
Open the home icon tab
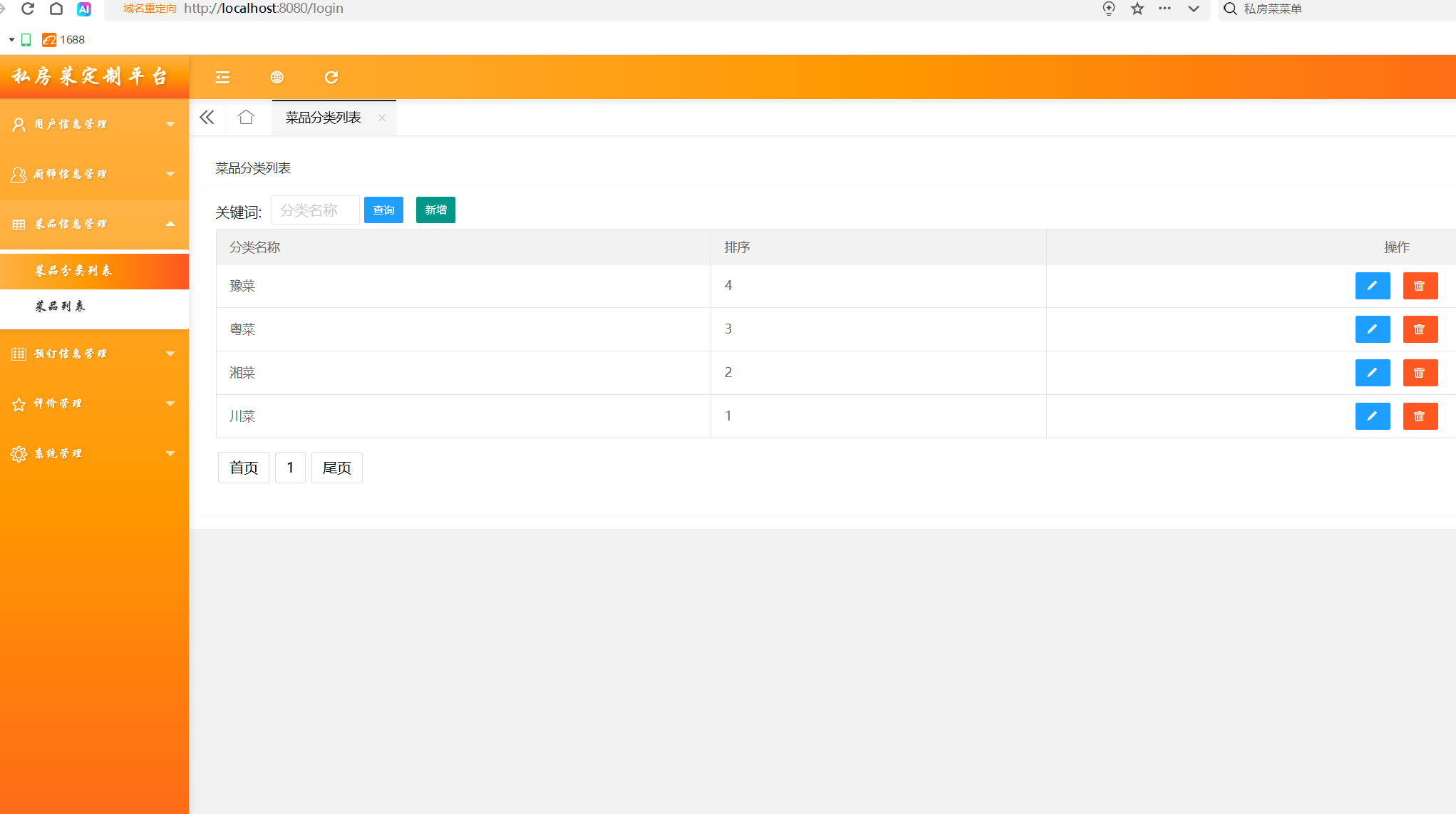point(246,118)
